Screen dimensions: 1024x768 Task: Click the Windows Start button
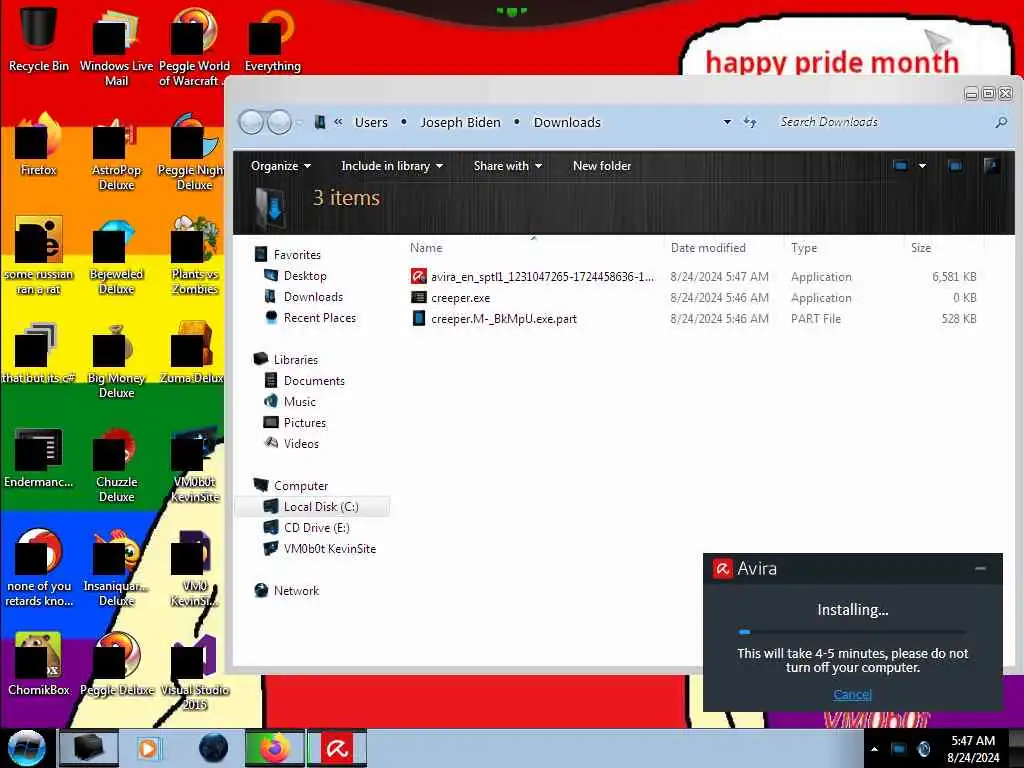click(x=27, y=748)
